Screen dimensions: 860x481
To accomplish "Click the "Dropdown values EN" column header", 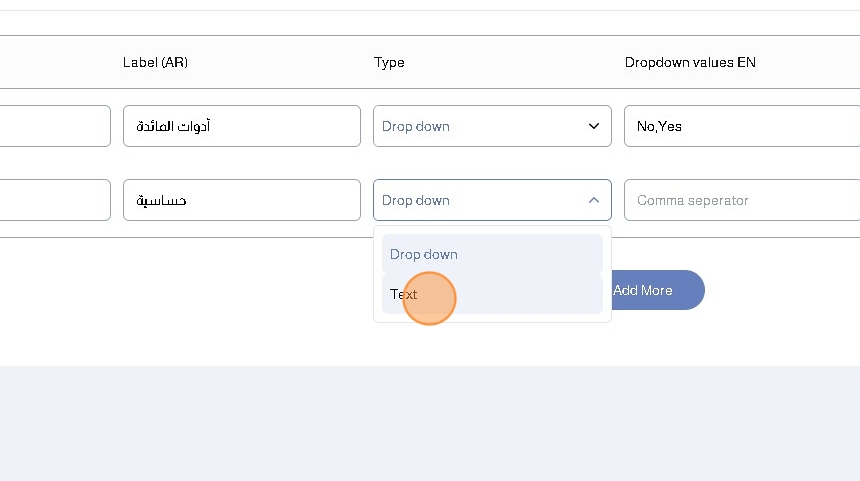I will [690, 62].
